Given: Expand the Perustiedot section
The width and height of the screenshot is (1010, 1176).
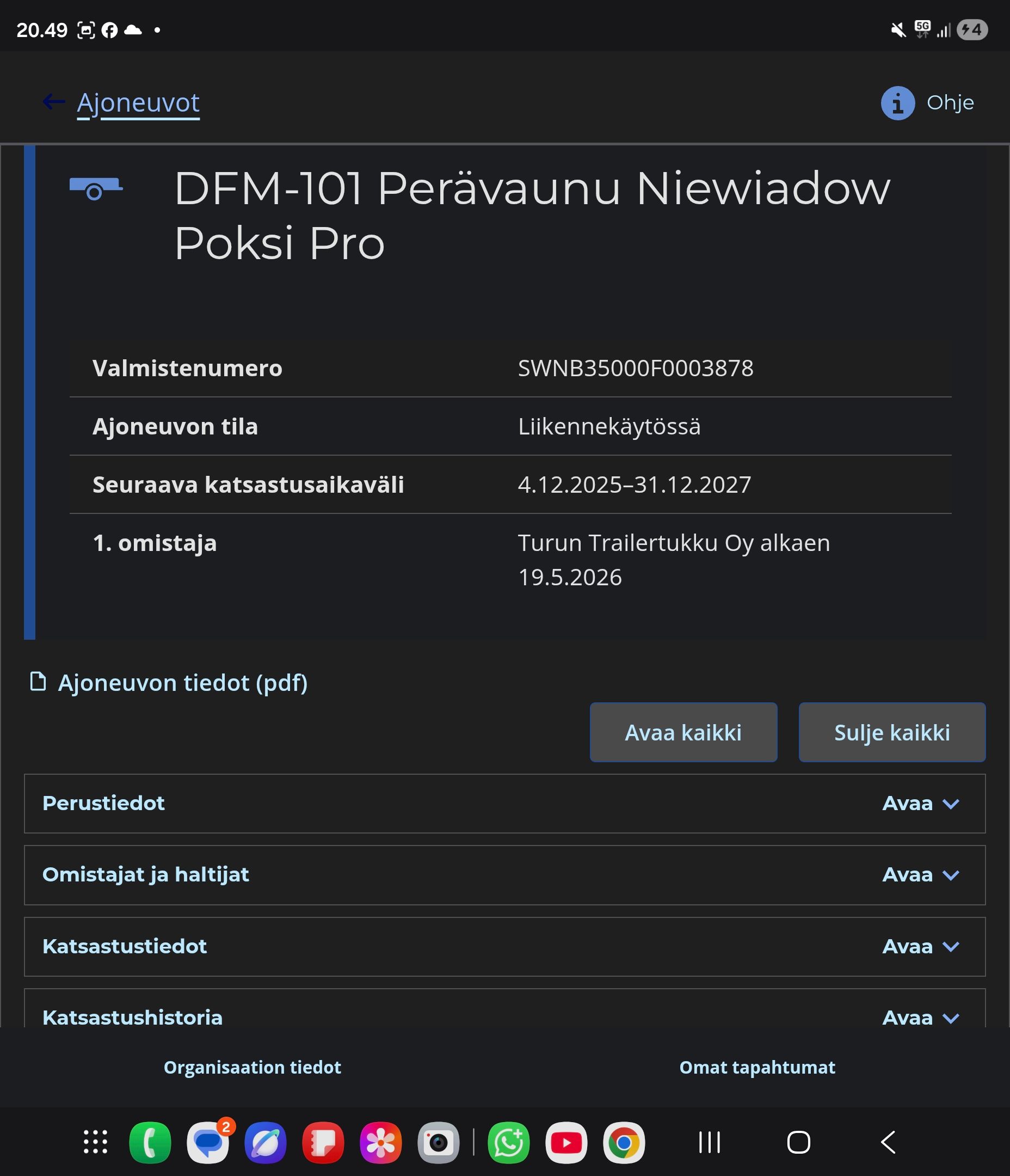Looking at the screenshot, I should click(x=504, y=803).
